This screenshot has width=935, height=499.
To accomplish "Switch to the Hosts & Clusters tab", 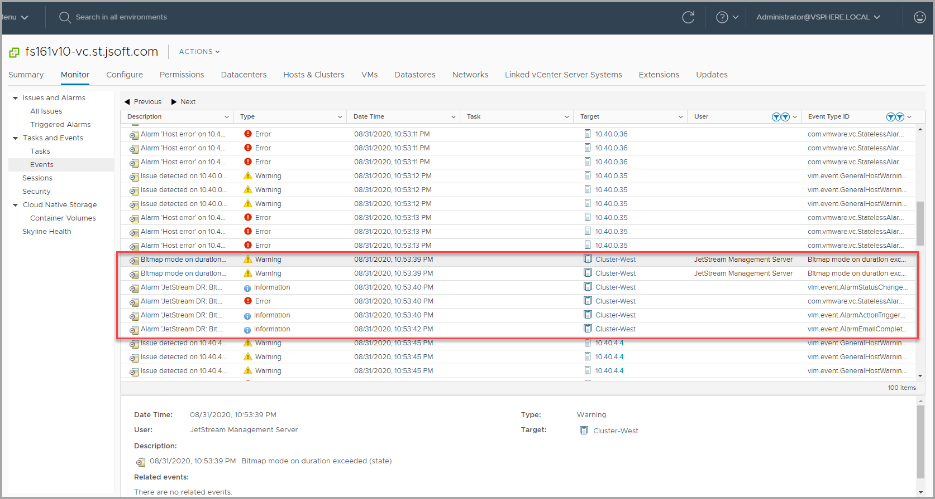I will pyautogui.click(x=313, y=74).
